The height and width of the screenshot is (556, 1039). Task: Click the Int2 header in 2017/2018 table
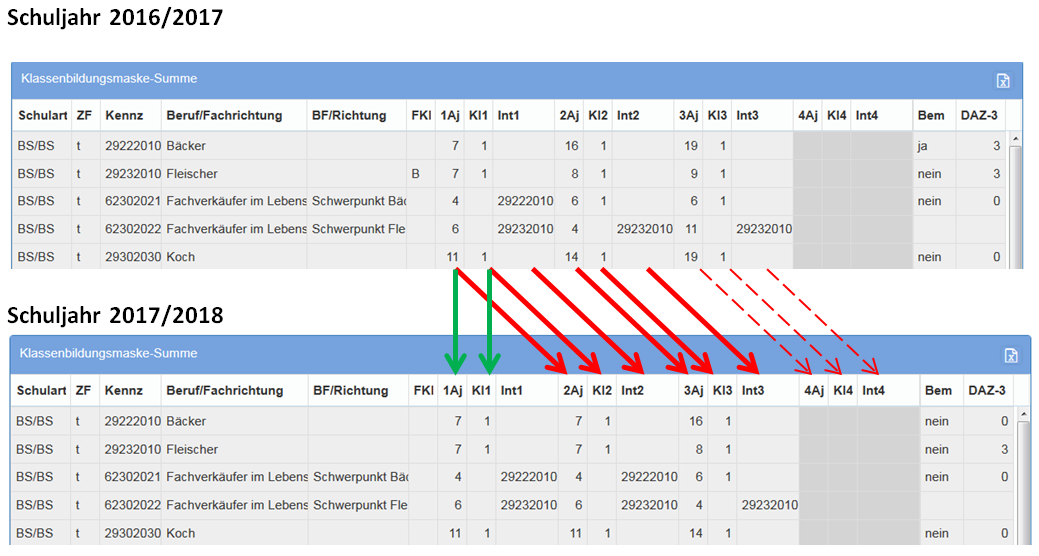point(633,391)
